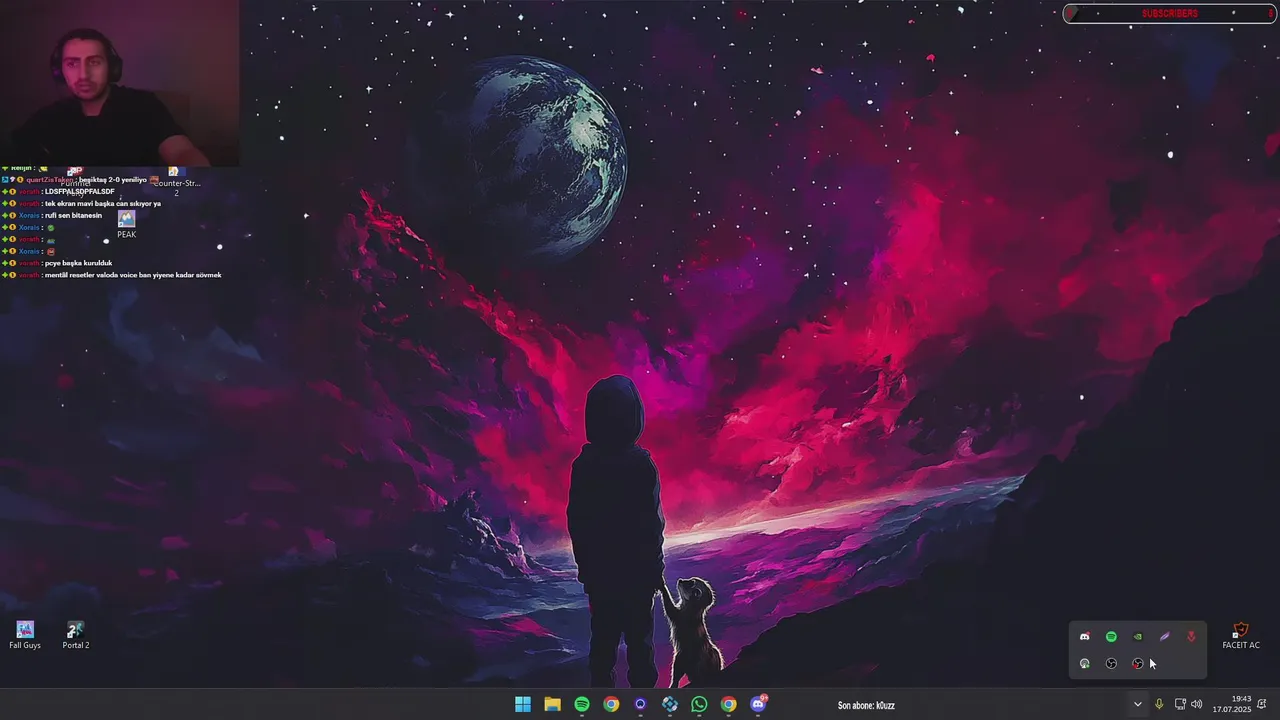This screenshot has width=1280, height=720.
Task: Open the notification bell in the tray
Action: click(x=1264, y=704)
